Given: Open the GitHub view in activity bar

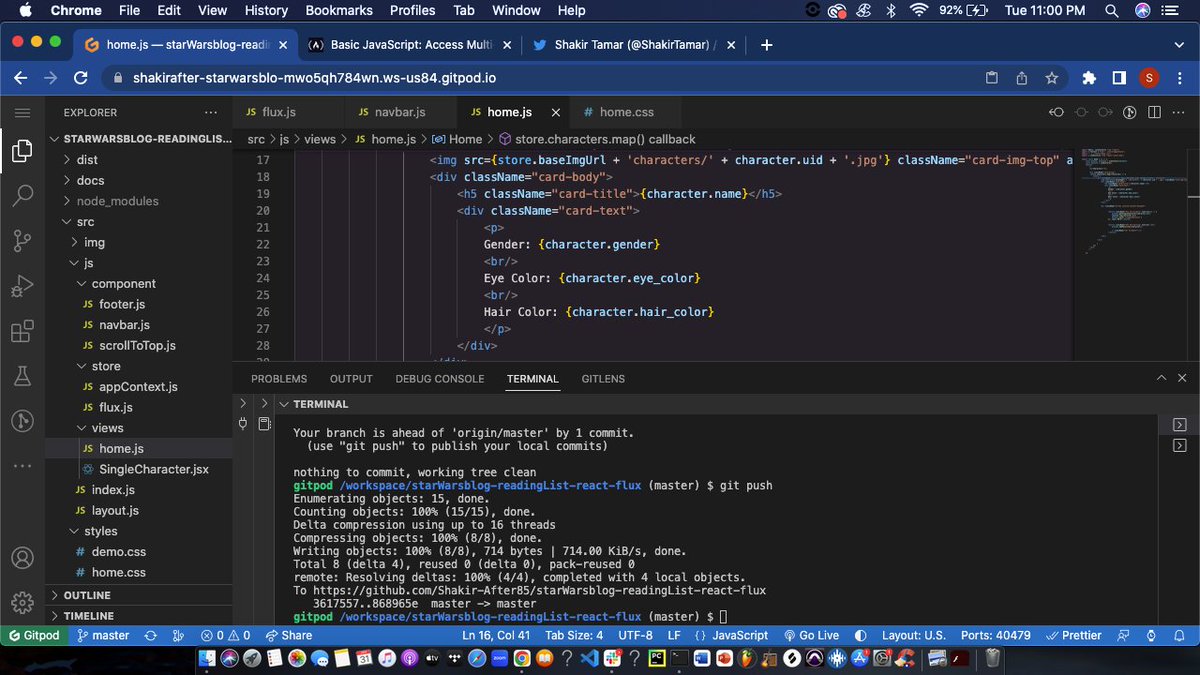Looking at the screenshot, I should 22,421.
